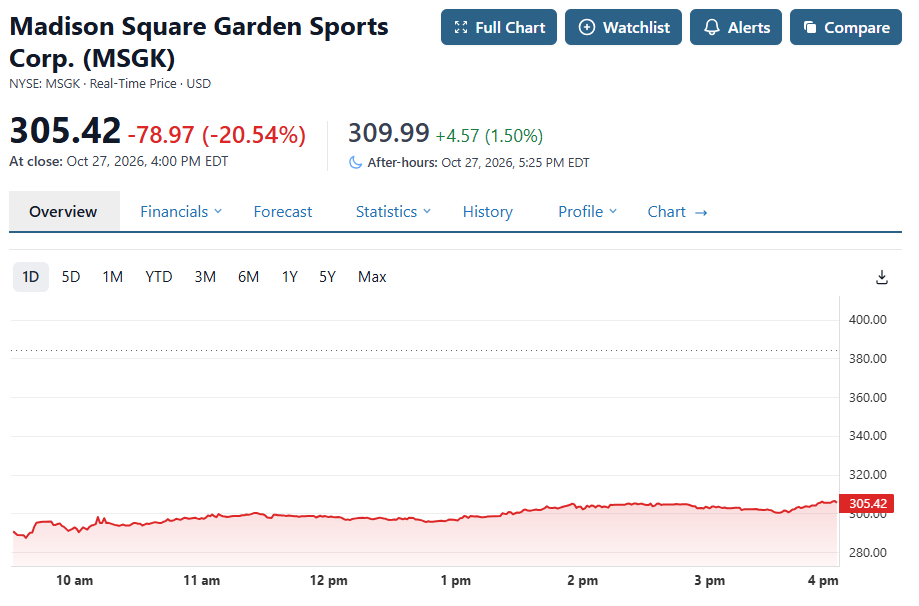Select the 1D chart range

(x=30, y=277)
